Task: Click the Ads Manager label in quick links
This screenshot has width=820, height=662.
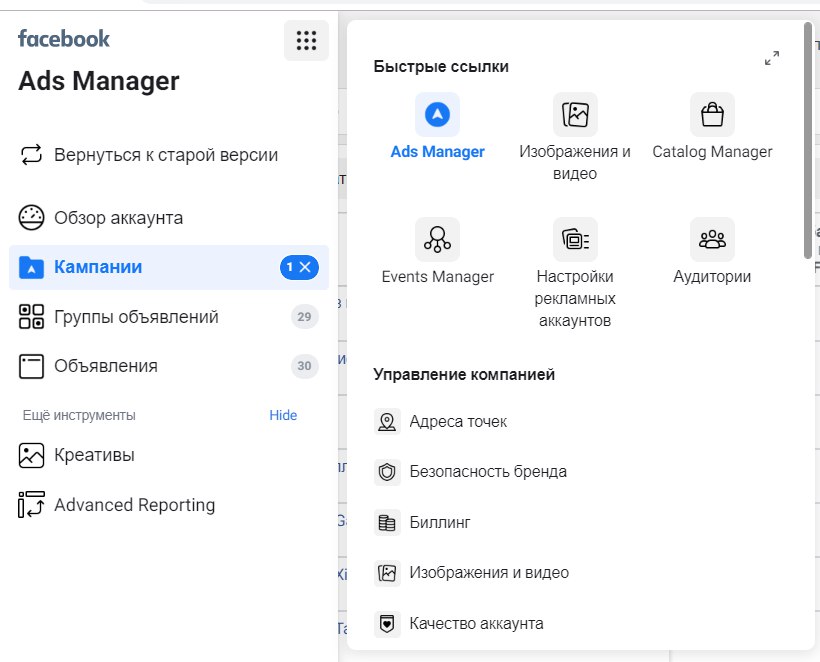Action: (437, 152)
